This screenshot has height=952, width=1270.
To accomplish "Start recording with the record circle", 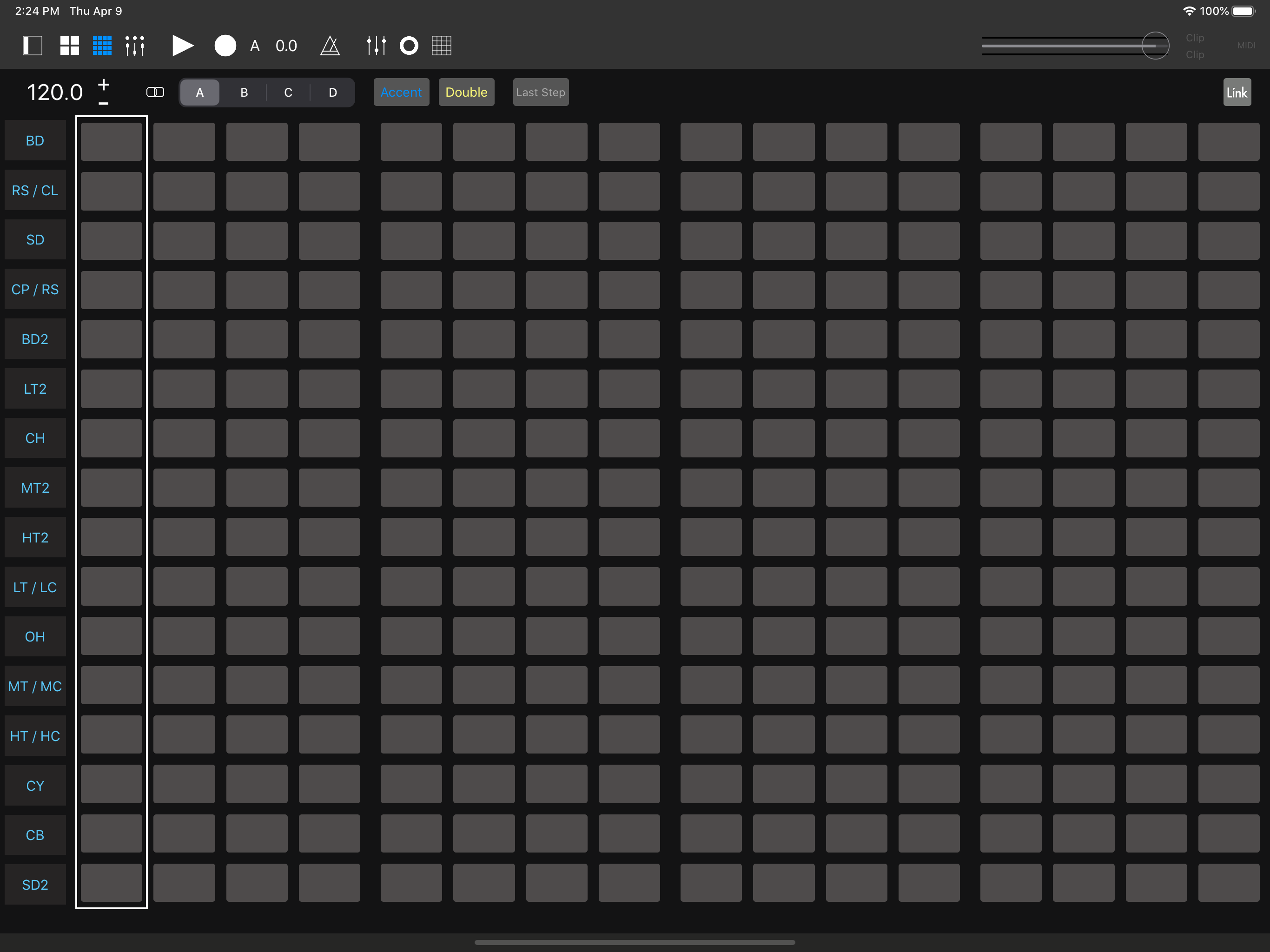I will pos(225,46).
